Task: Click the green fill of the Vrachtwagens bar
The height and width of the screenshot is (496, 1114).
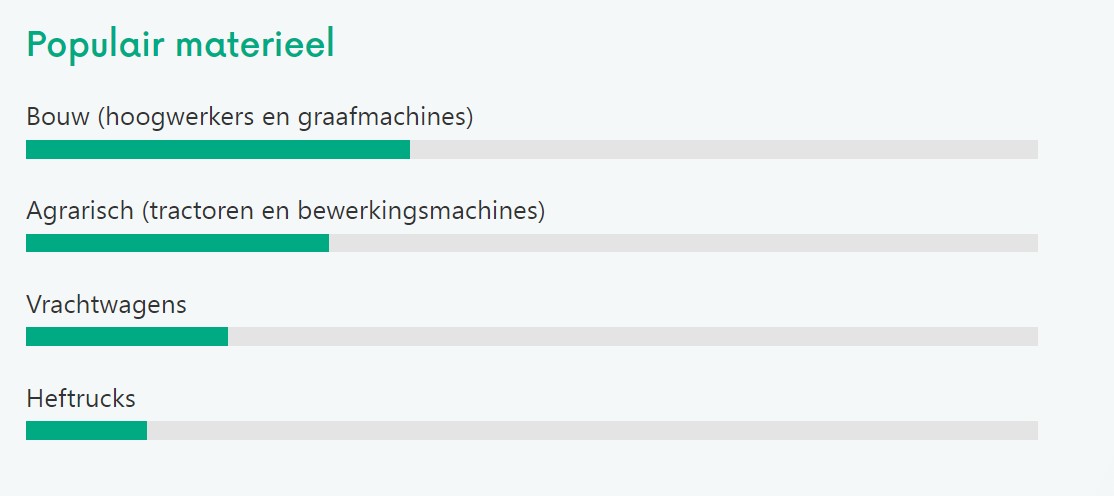Action: (x=127, y=337)
